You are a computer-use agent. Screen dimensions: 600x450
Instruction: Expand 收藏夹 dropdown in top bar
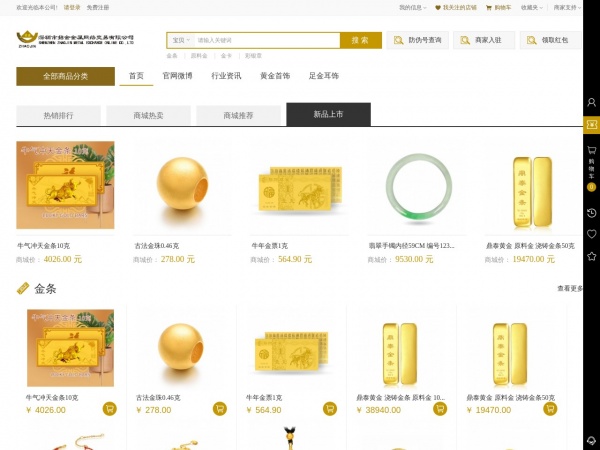[x=532, y=7]
